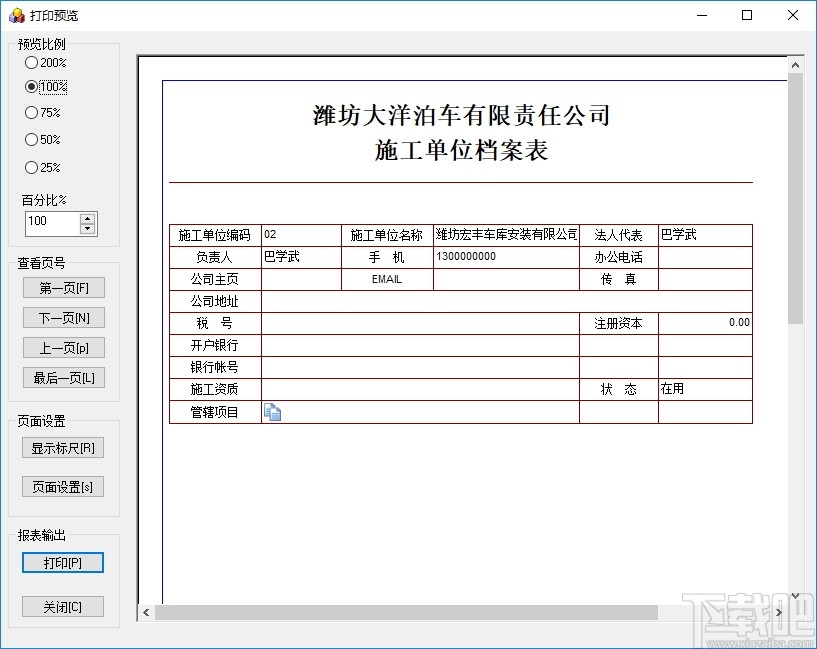Click the percentage spinner up arrow
This screenshot has width=817, height=649.
tap(88, 220)
